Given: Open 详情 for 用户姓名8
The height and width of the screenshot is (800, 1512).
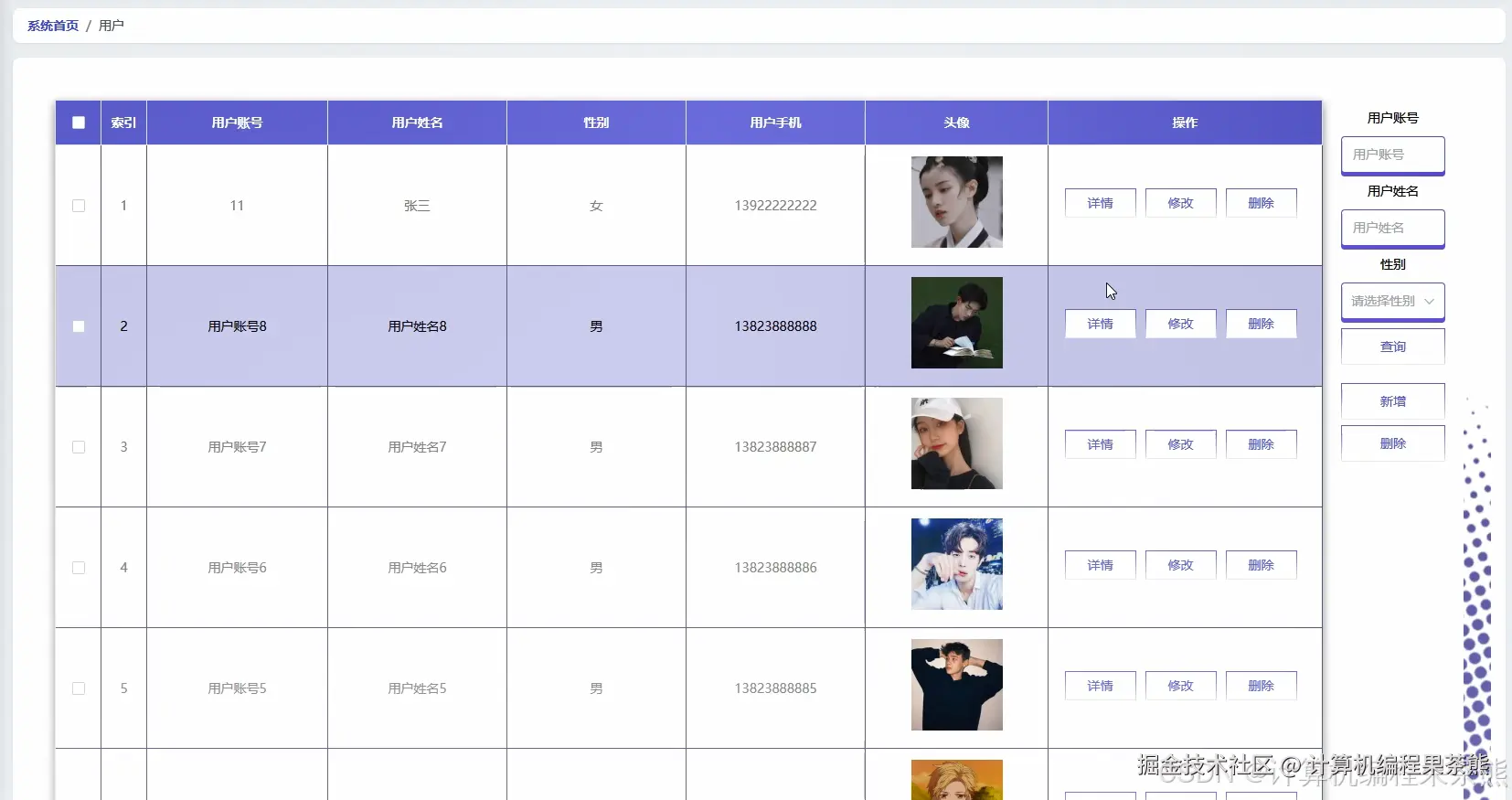Looking at the screenshot, I should pos(1101,324).
